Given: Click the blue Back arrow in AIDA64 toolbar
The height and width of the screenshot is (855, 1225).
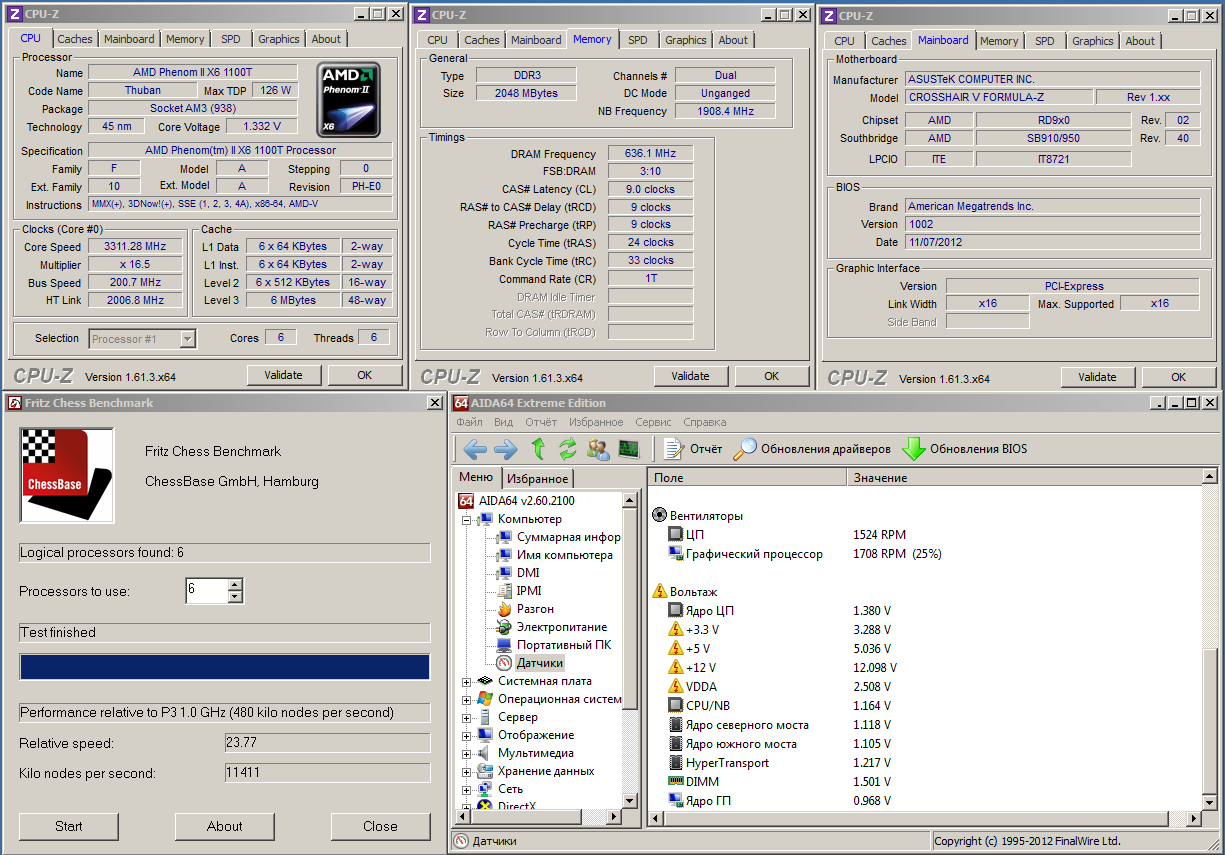Looking at the screenshot, I should 474,449.
